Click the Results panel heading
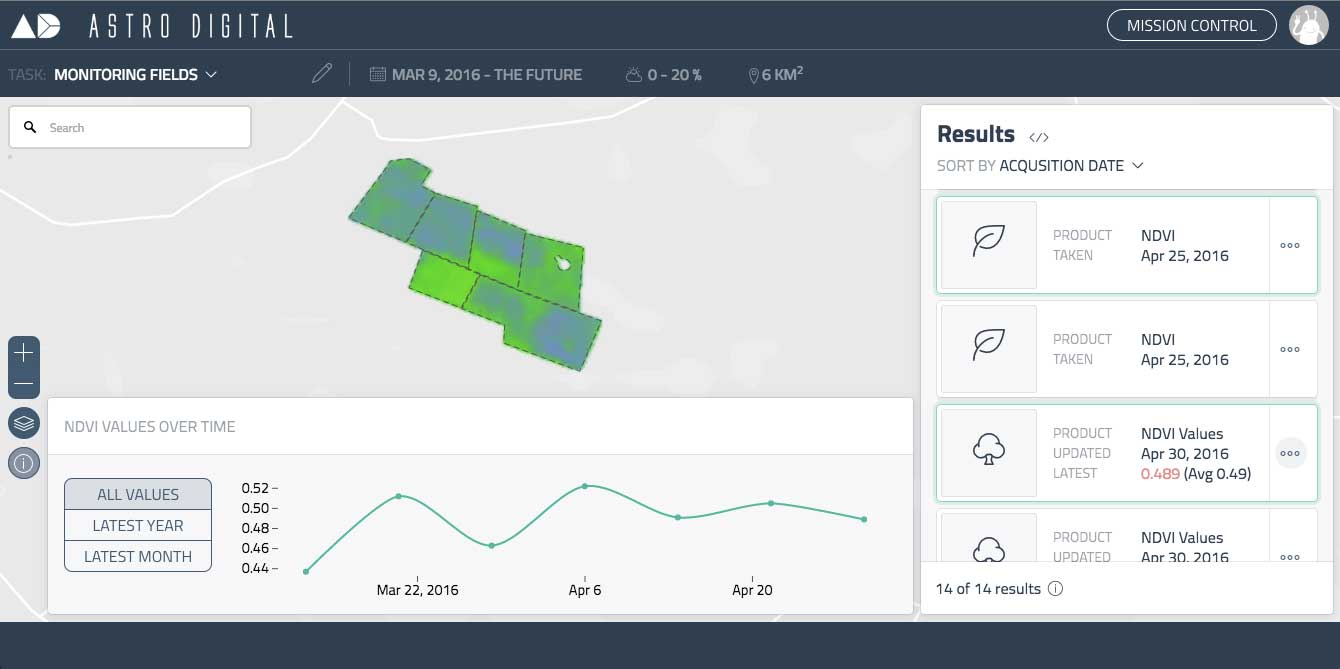Viewport: 1340px width, 669px height. [x=976, y=134]
